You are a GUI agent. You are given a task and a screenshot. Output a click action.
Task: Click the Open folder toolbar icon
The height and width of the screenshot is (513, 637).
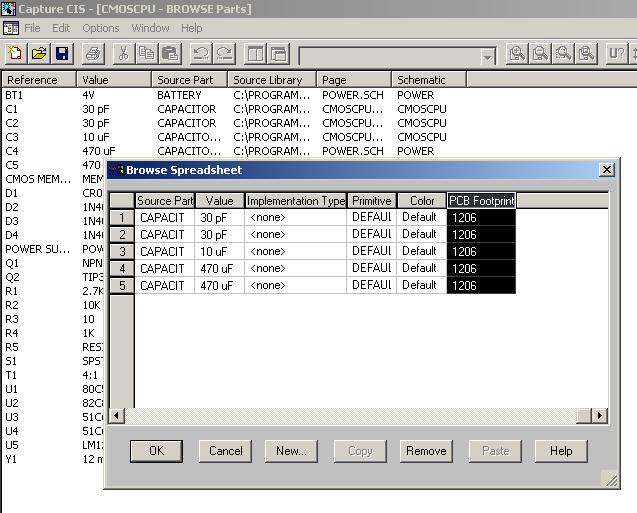click(39, 53)
